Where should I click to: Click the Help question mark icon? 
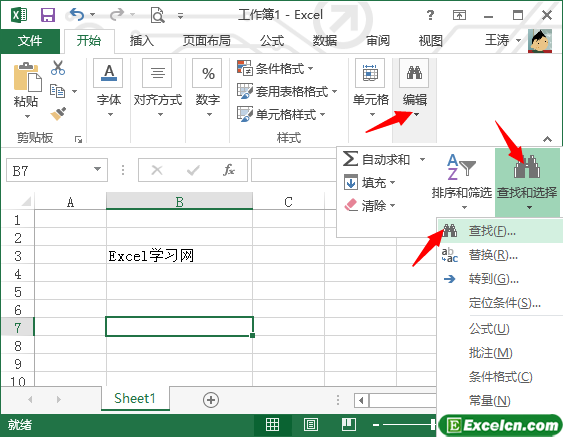click(430, 15)
